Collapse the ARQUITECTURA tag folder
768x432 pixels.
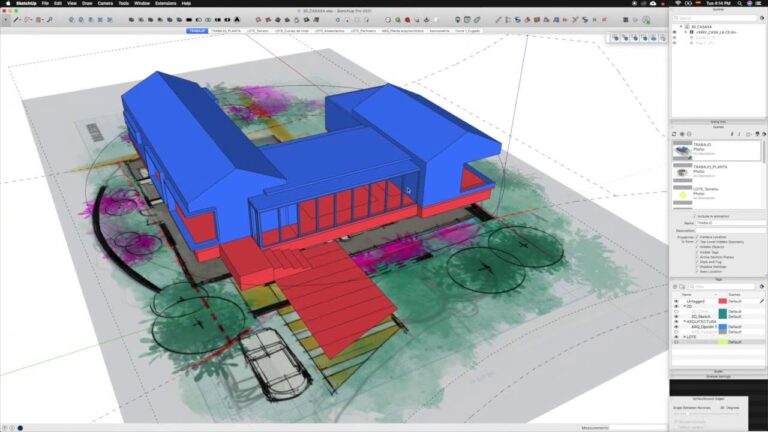tap(685, 321)
